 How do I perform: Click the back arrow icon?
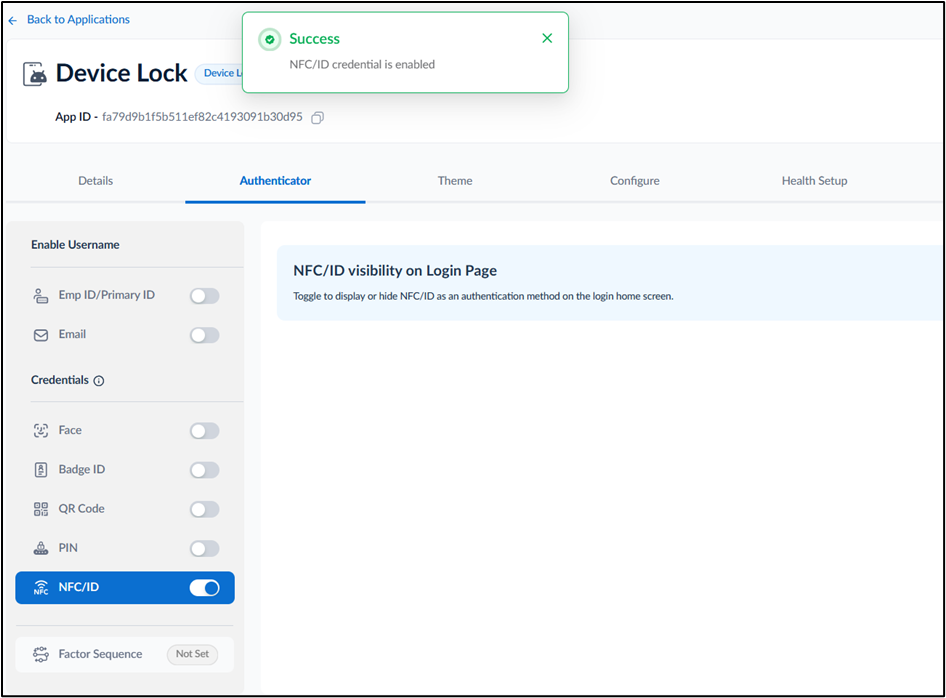click(13, 21)
